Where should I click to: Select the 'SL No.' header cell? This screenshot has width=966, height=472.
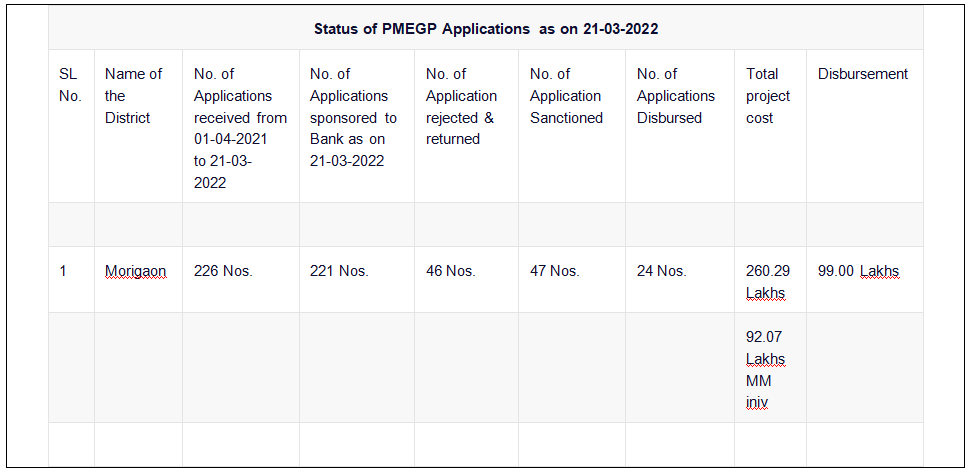71,126
